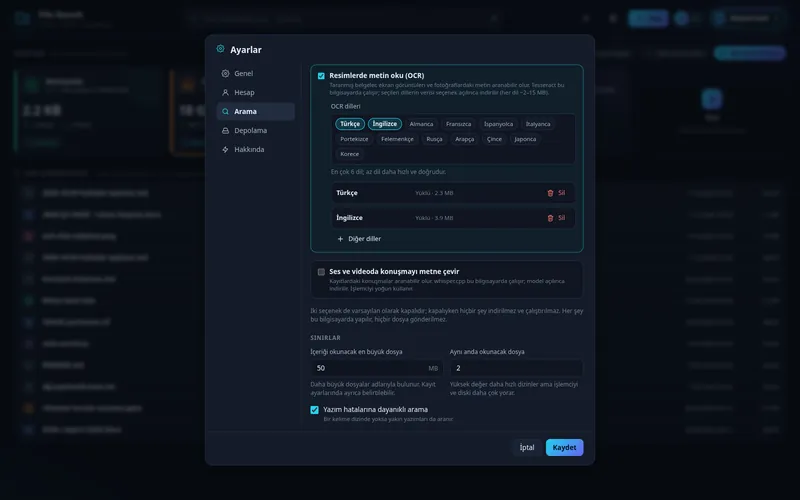Deselect the Türkçe language chip

point(350,124)
